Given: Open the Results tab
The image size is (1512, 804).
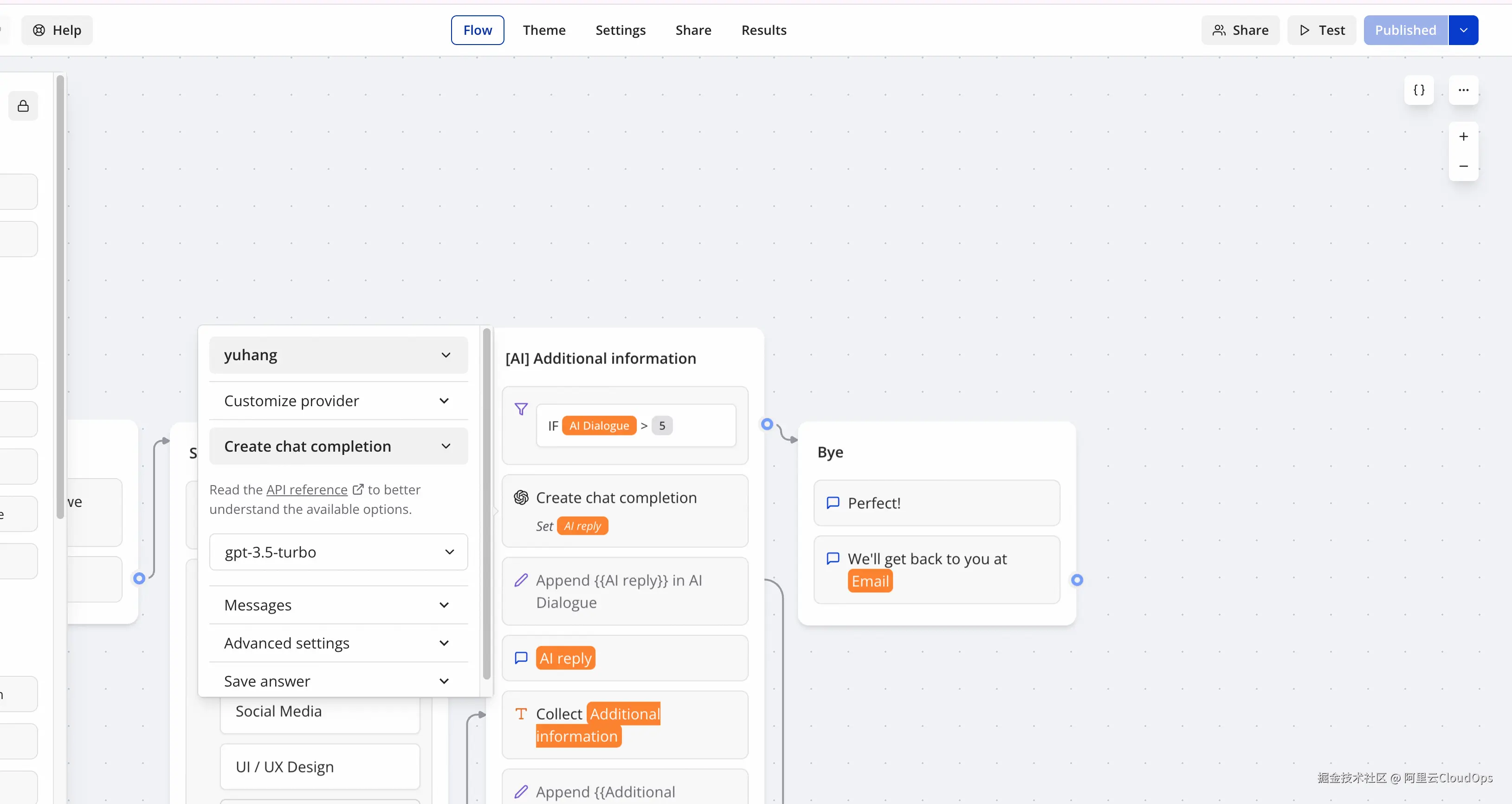Looking at the screenshot, I should [x=763, y=30].
